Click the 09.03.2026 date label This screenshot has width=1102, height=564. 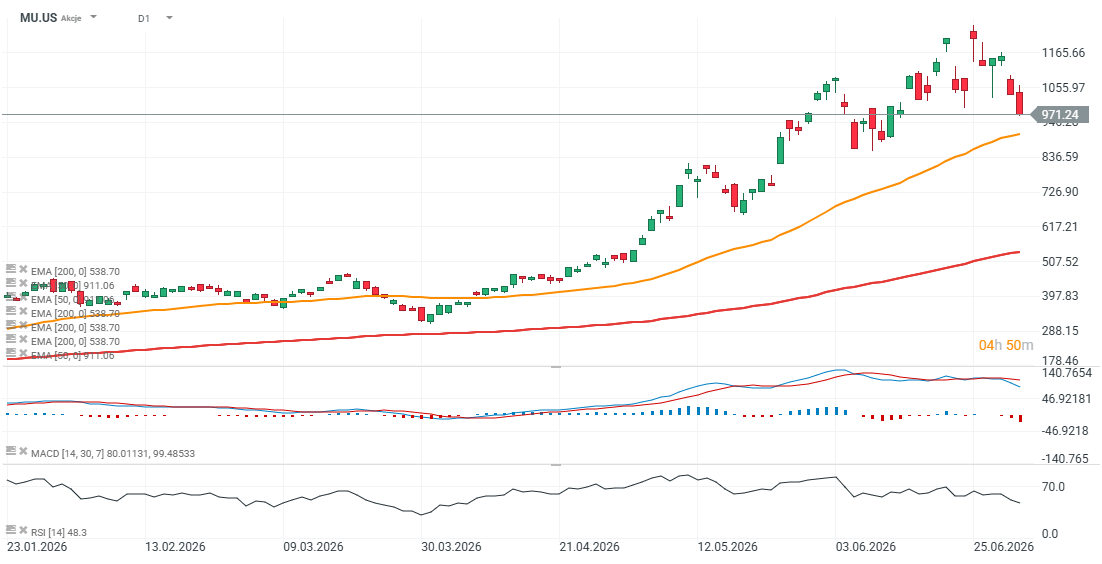[311, 547]
